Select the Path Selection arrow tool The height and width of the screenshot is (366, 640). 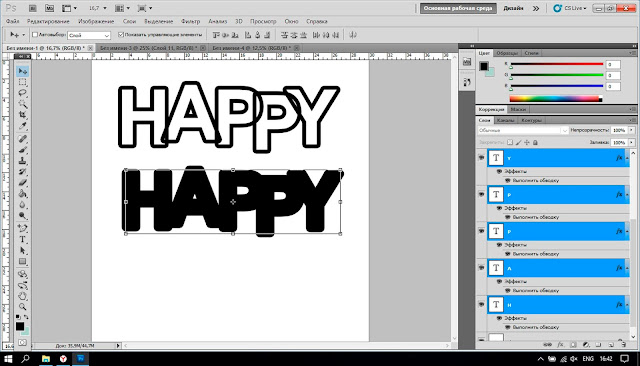pyautogui.click(x=22, y=251)
